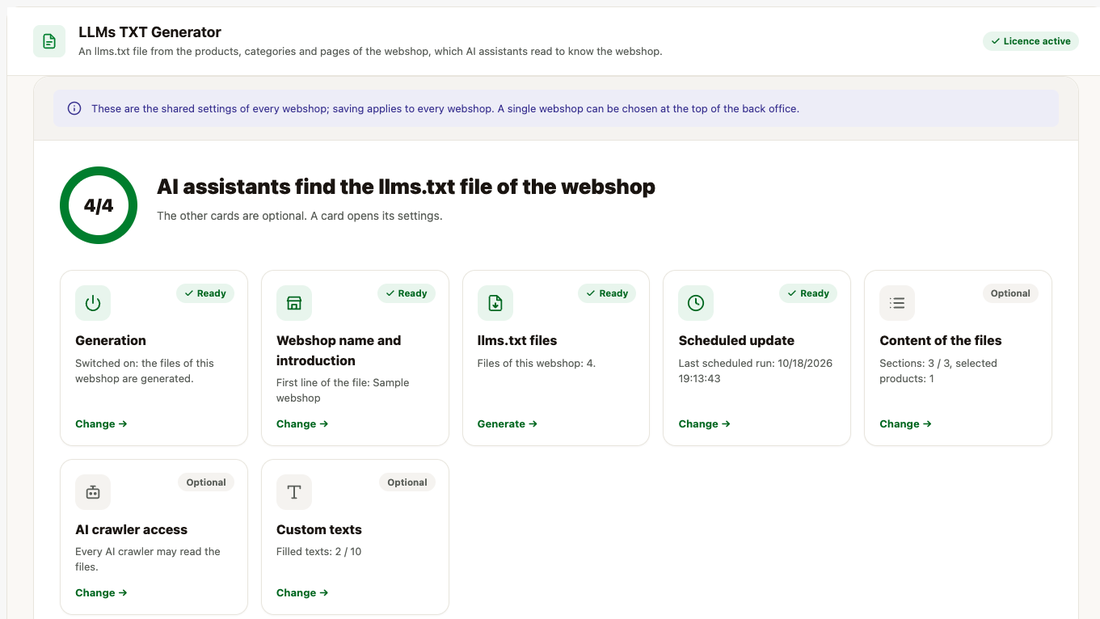
Task: Click the LLMs TXT Generator document icon
Action: tap(49, 41)
